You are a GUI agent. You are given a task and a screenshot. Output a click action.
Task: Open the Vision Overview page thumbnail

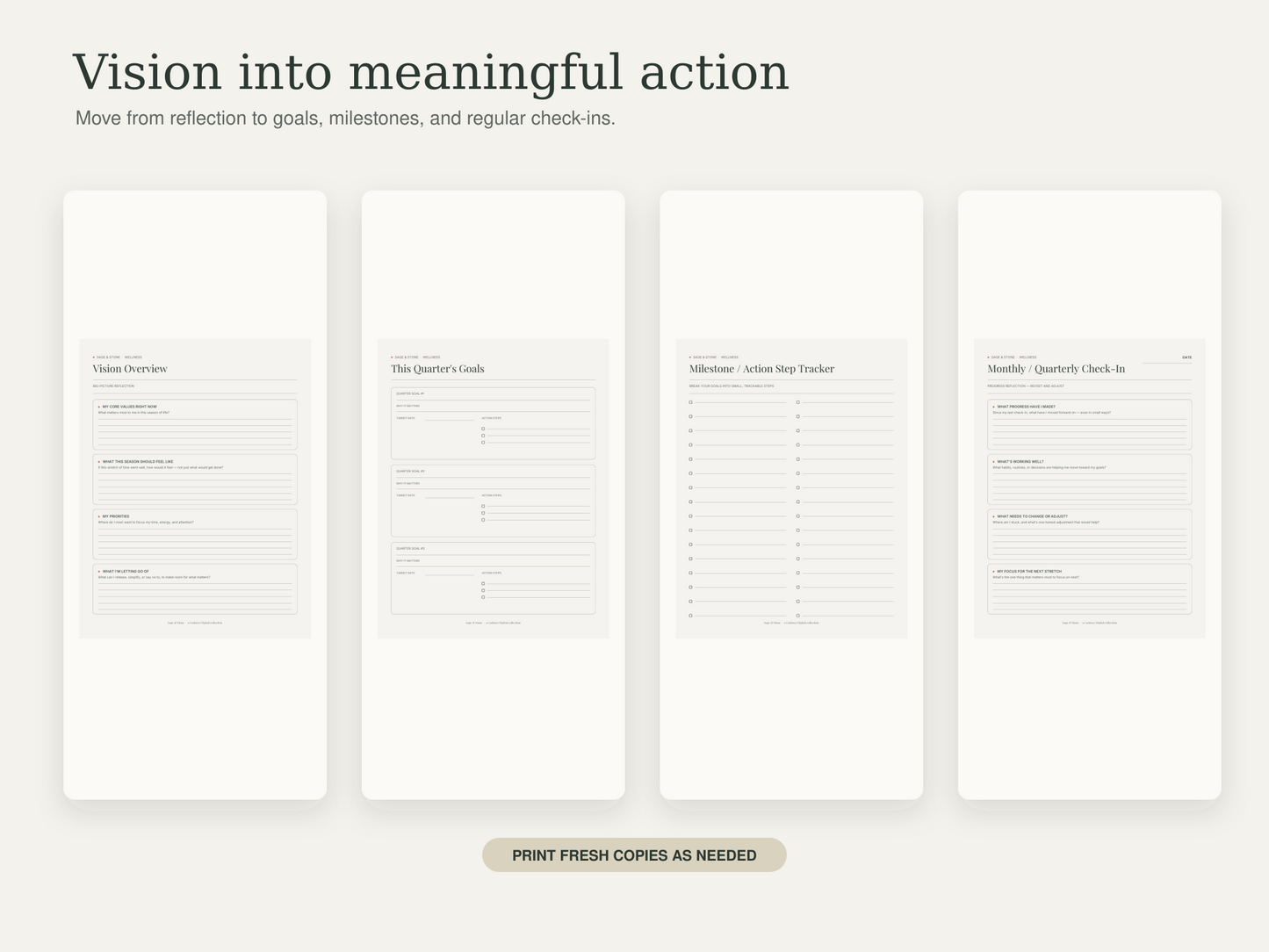tap(195, 488)
